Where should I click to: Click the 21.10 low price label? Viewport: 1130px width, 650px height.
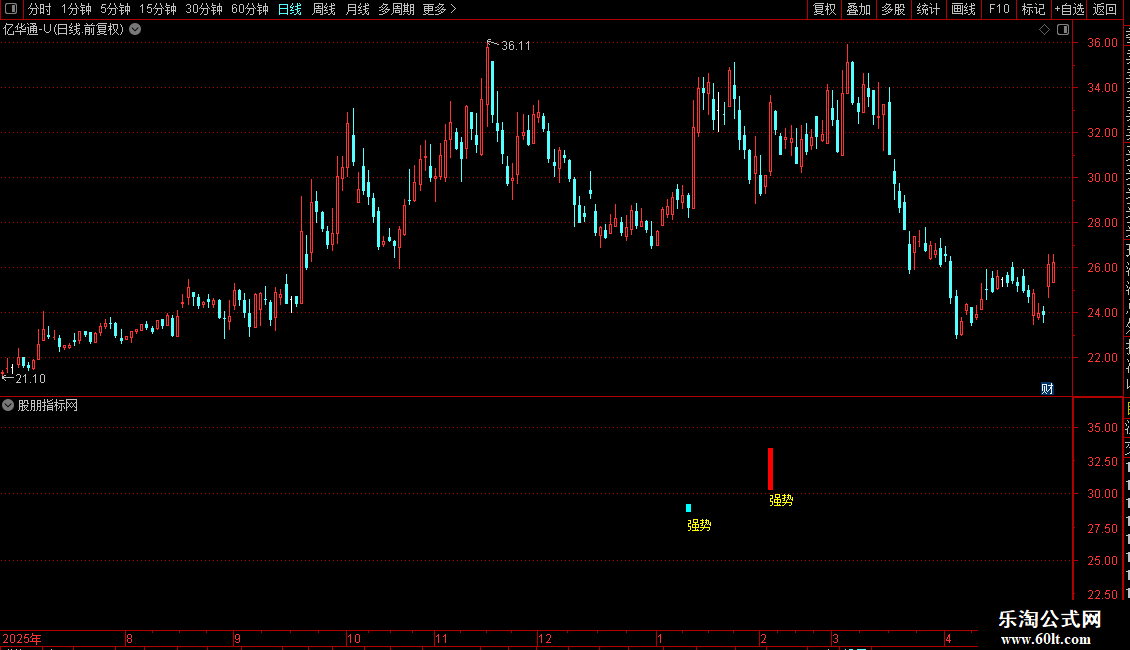(x=30, y=378)
